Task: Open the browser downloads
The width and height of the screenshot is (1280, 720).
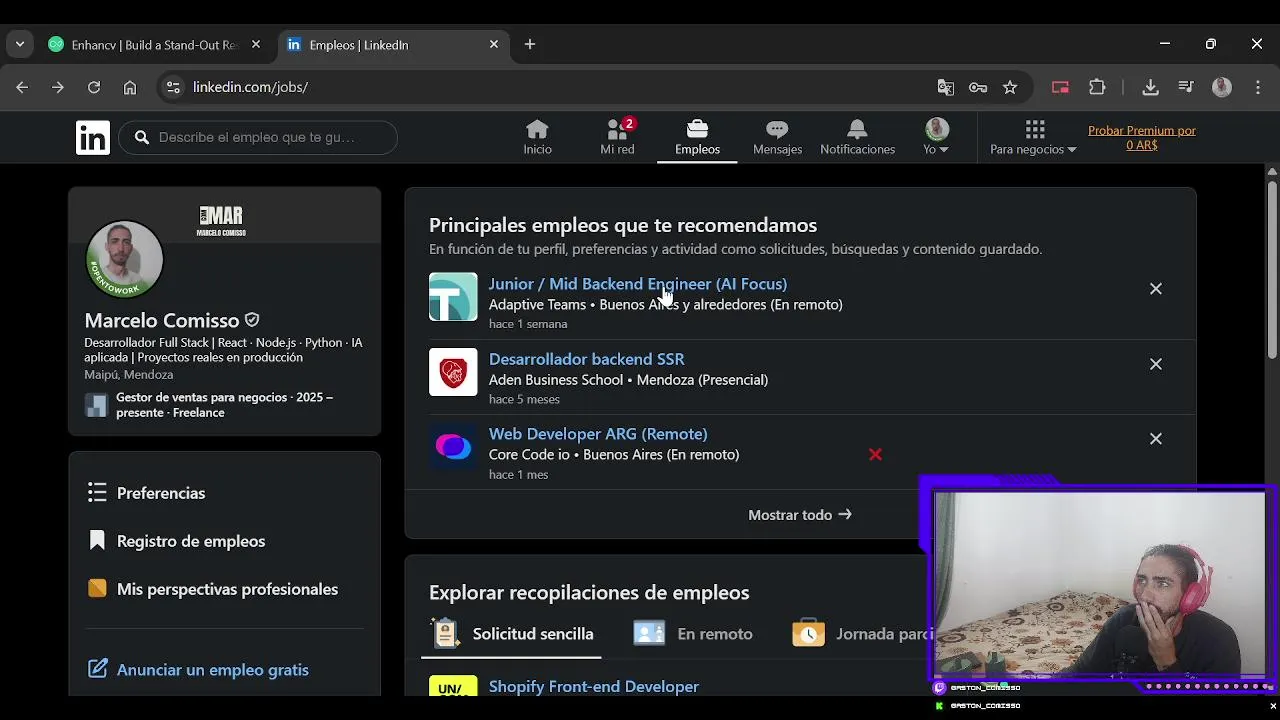Action: pos(1150,87)
